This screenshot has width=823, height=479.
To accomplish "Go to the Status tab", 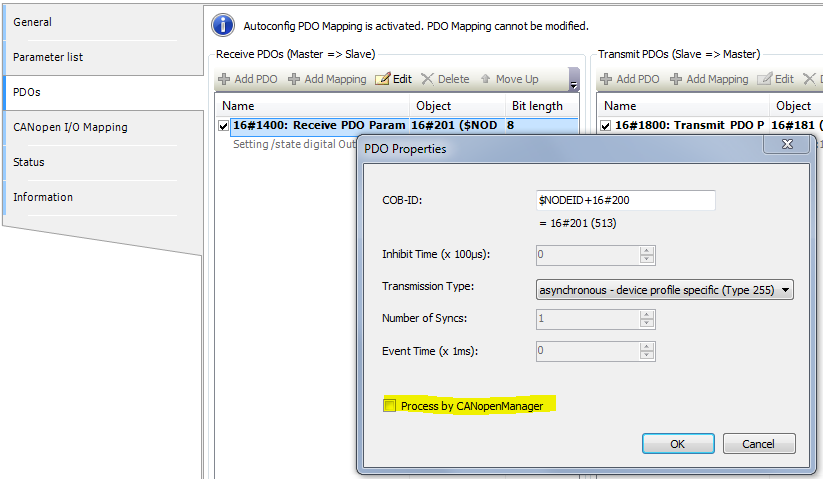I will click(x=103, y=162).
